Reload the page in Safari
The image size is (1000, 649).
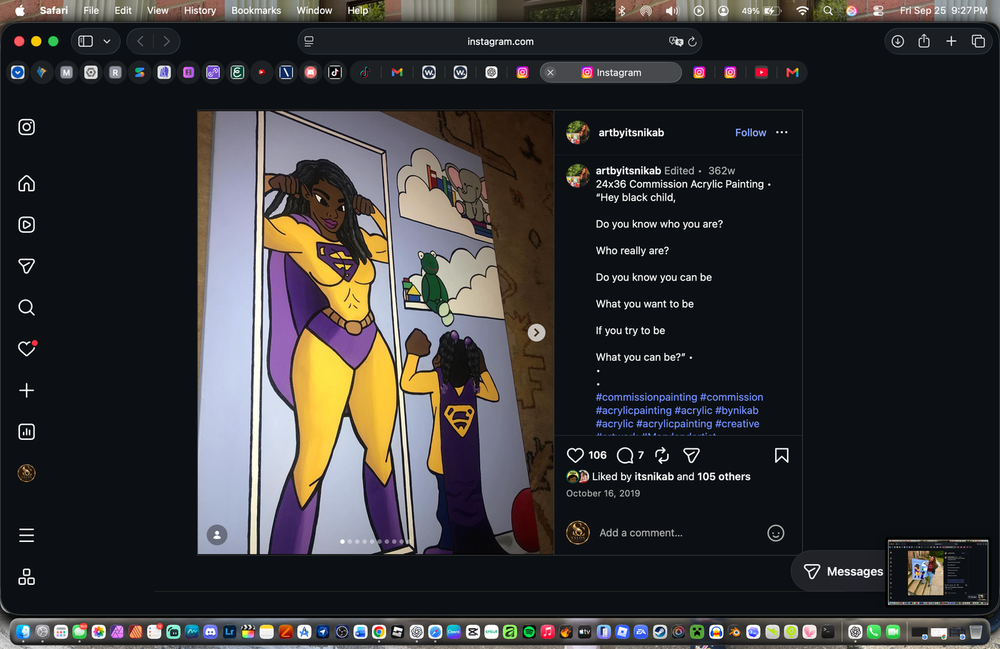(x=692, y=41)
